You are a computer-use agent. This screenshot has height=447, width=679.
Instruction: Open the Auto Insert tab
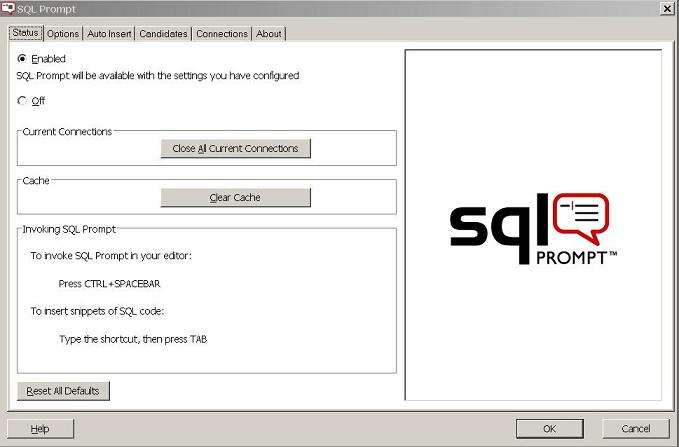pyautogui.click(x=109, y=34)
